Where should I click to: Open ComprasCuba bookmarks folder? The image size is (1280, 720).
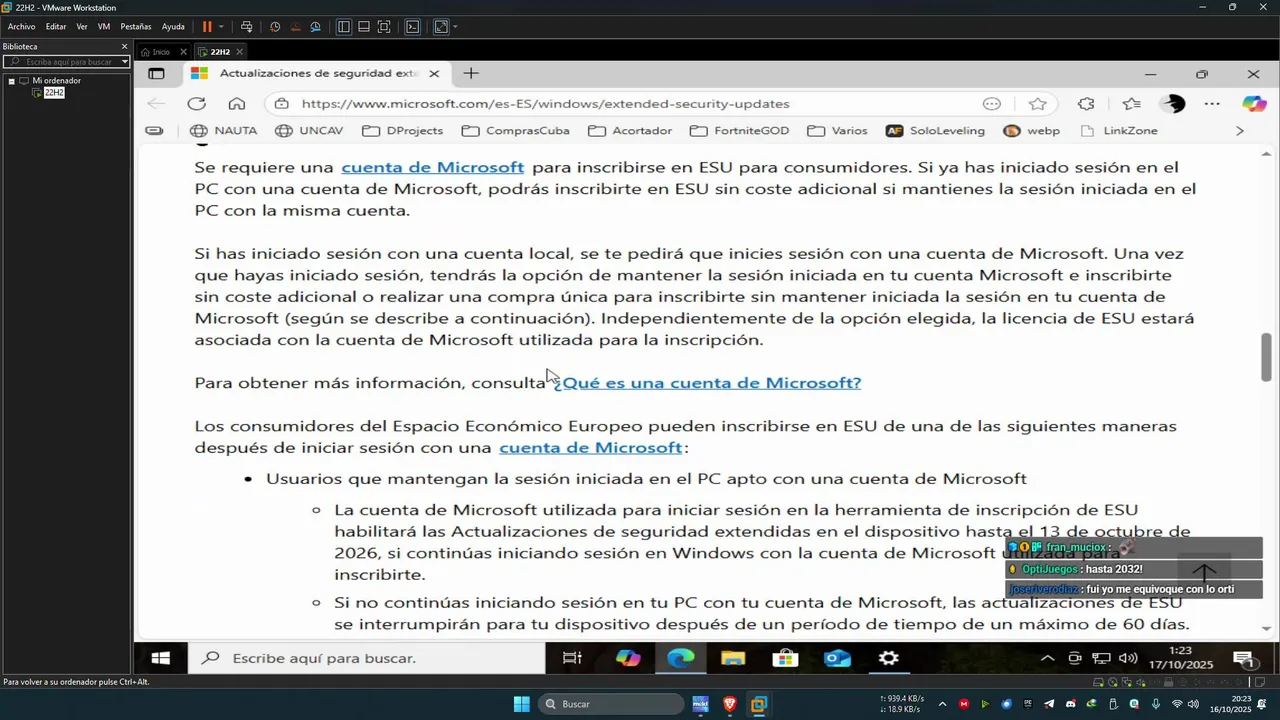click(516, 131)
